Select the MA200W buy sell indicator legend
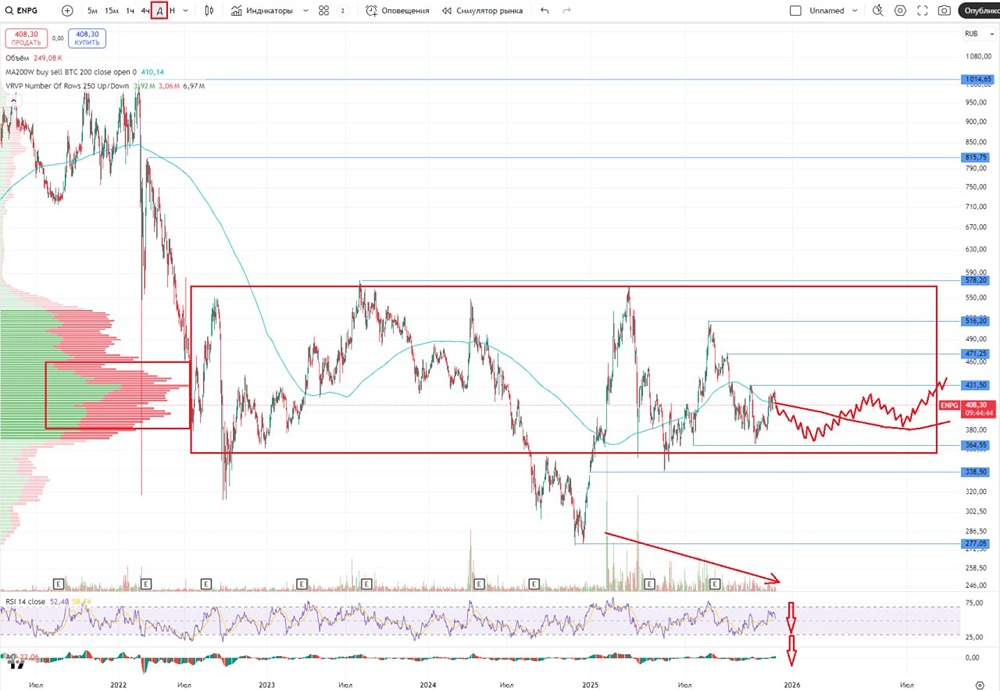Image resolution: width=1000 pixels, height=691 pixels. tap(85, 72)
